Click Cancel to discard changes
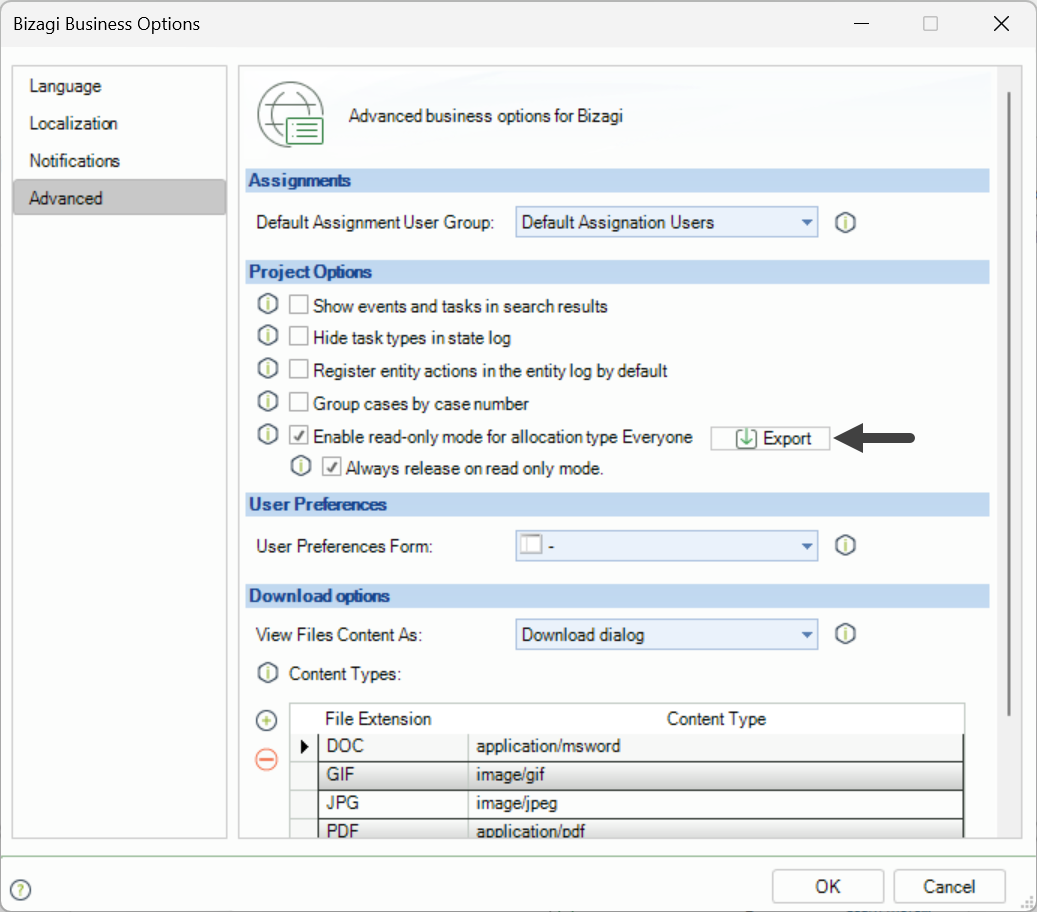 949,886
